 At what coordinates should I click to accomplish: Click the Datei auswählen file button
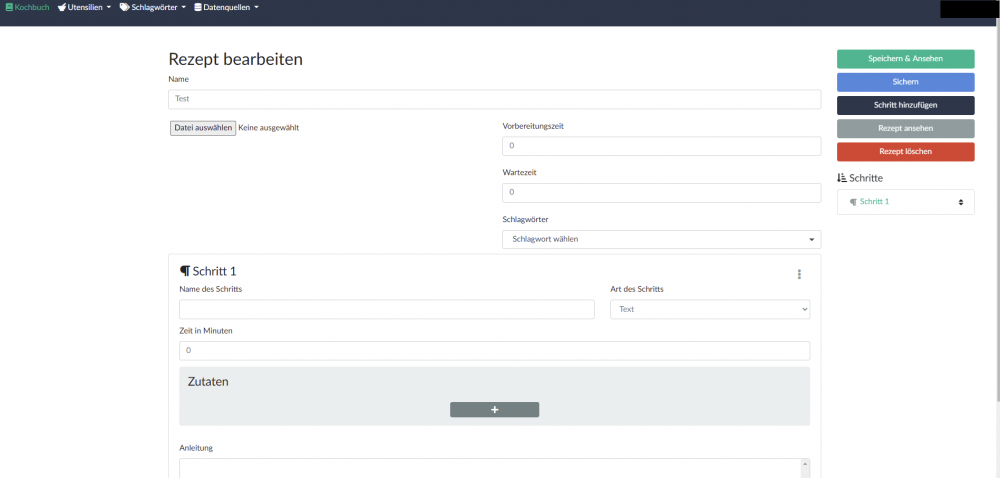[x=203, y=128]
